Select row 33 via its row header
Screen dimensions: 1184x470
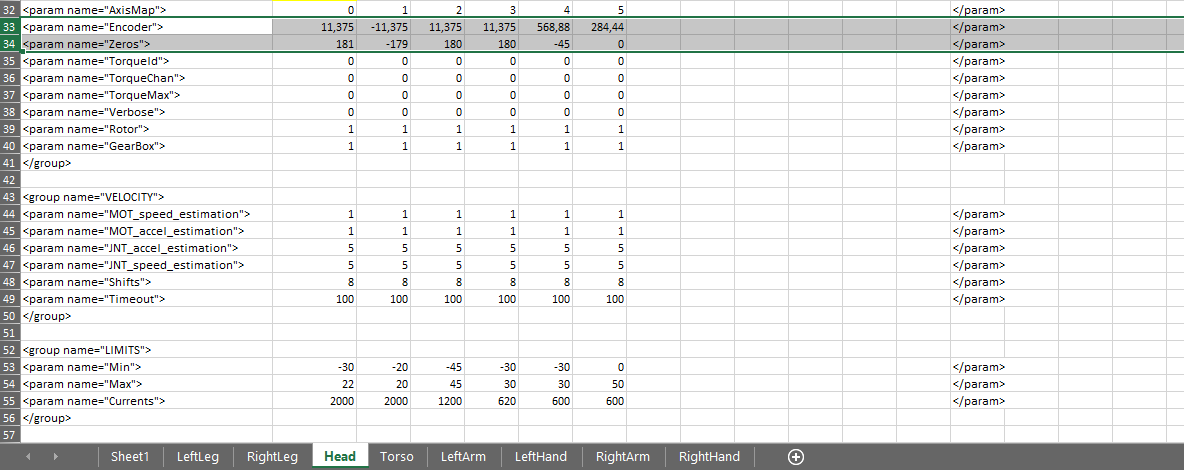[10, 27]
